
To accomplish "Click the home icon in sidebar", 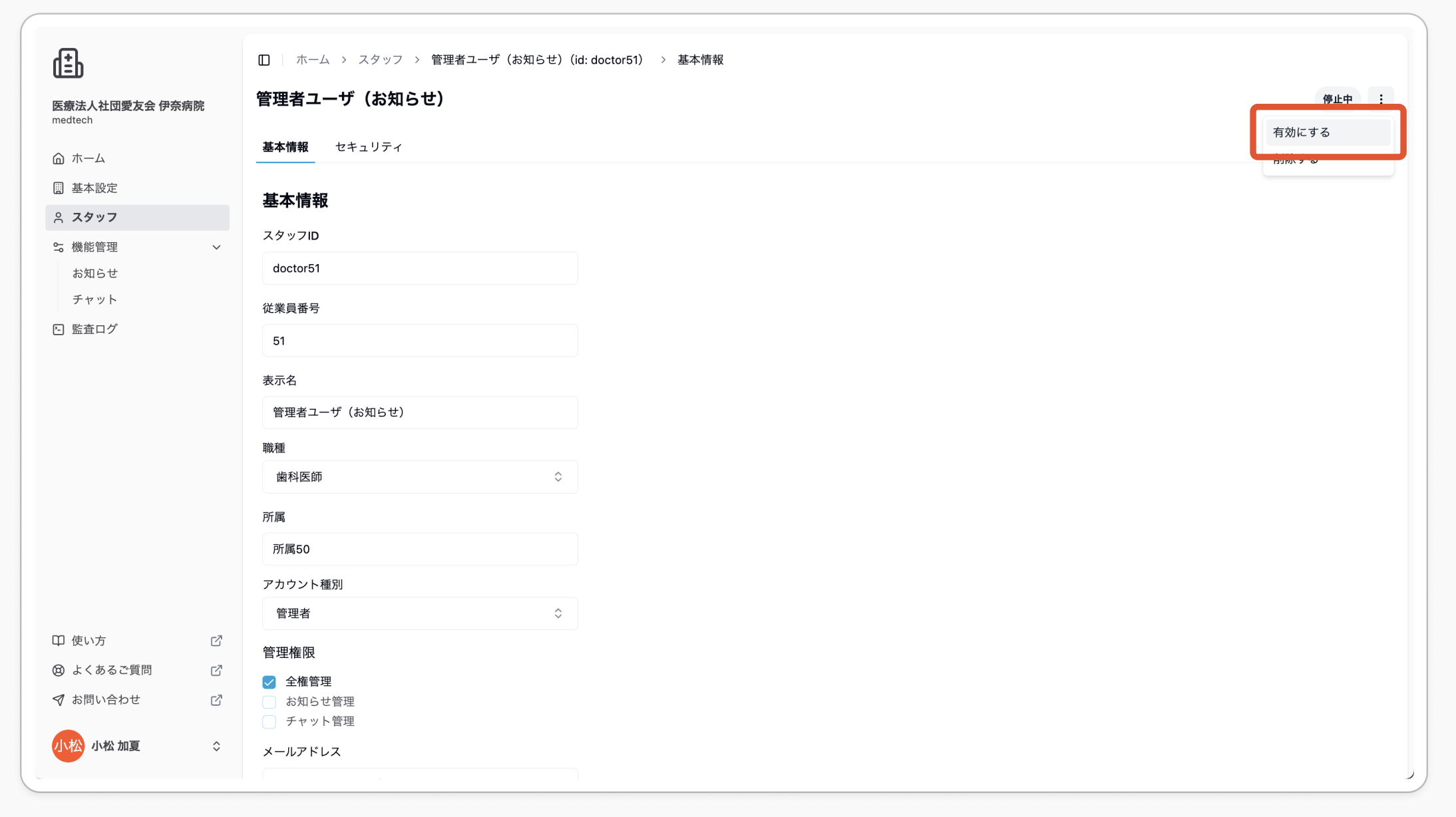I will 59,158.
